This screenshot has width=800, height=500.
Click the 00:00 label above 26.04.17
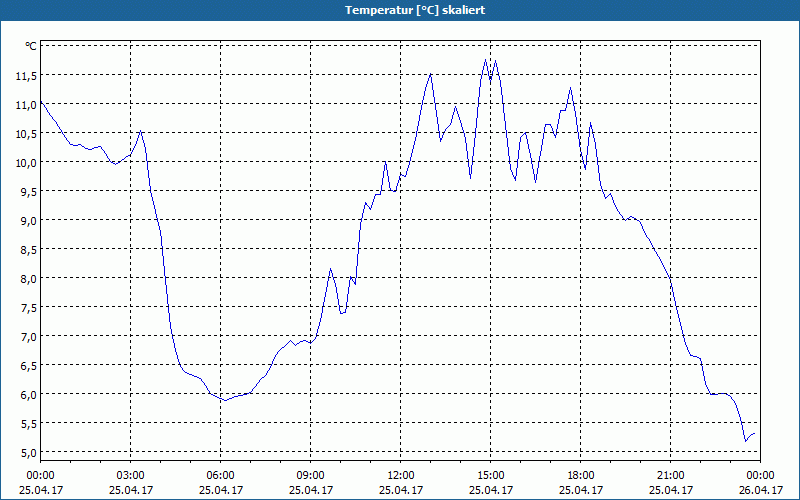760,476
